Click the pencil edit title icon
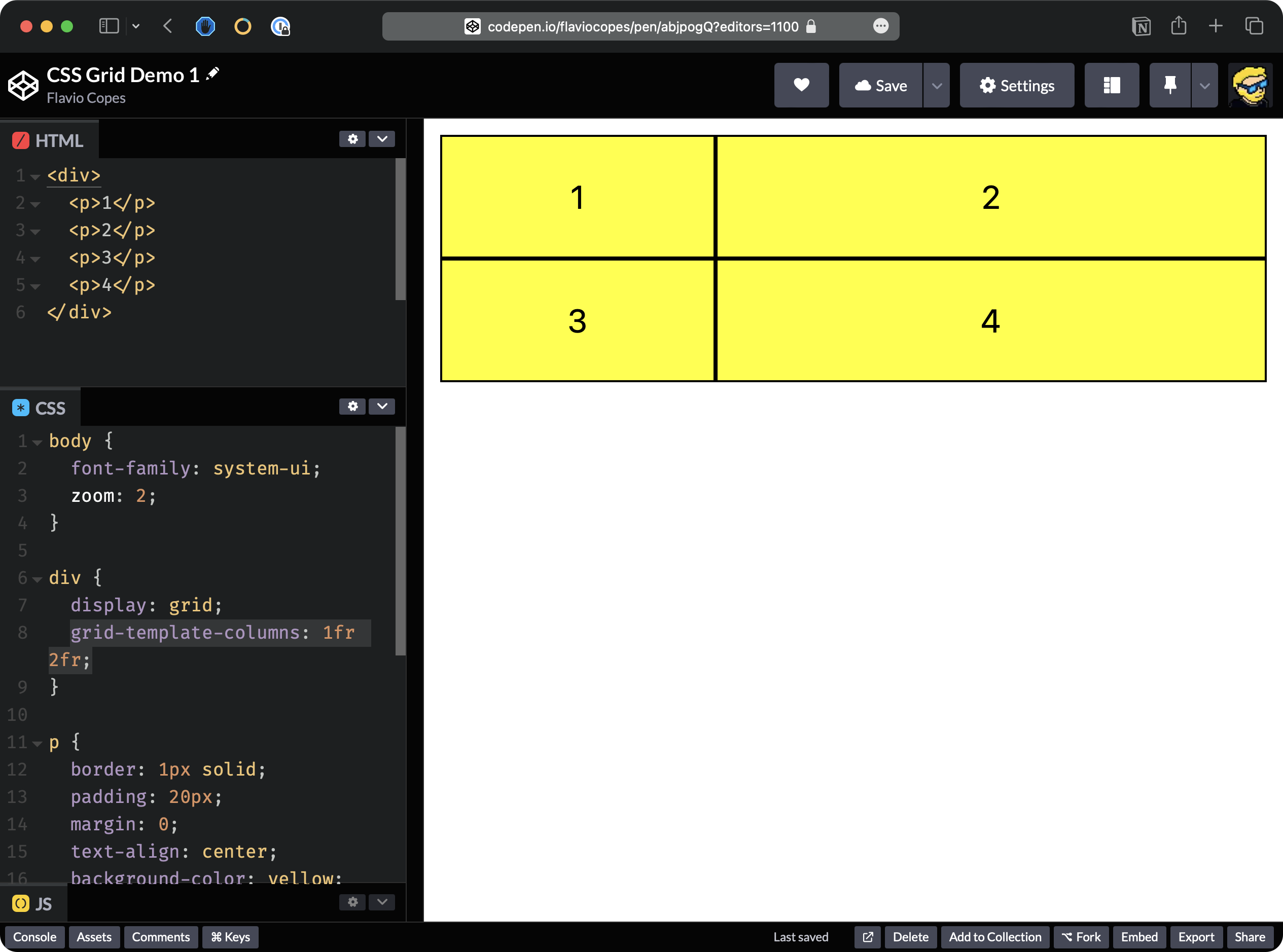The width and height of the screenshot is (1283, 952). (212, 73)
